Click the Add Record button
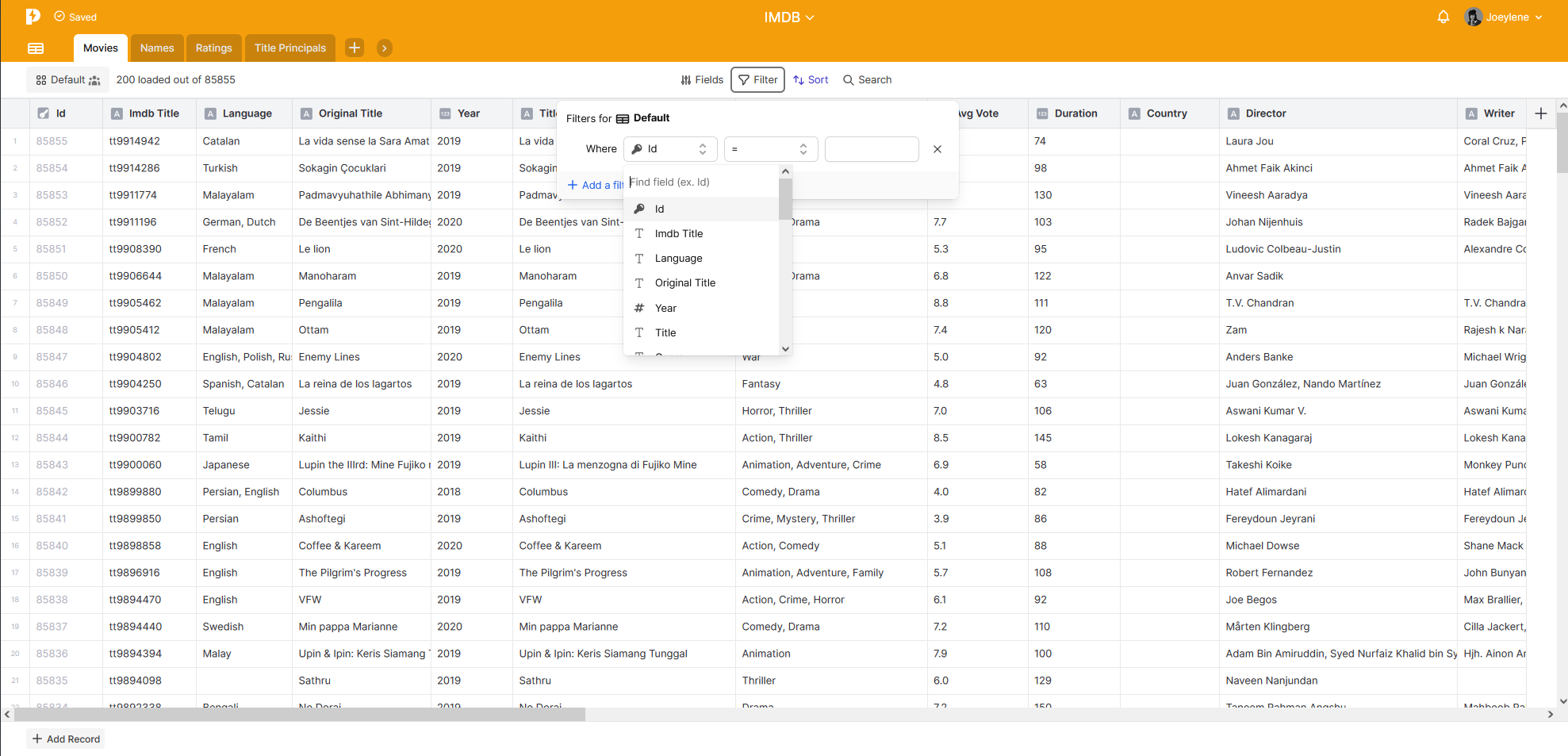 66,739
